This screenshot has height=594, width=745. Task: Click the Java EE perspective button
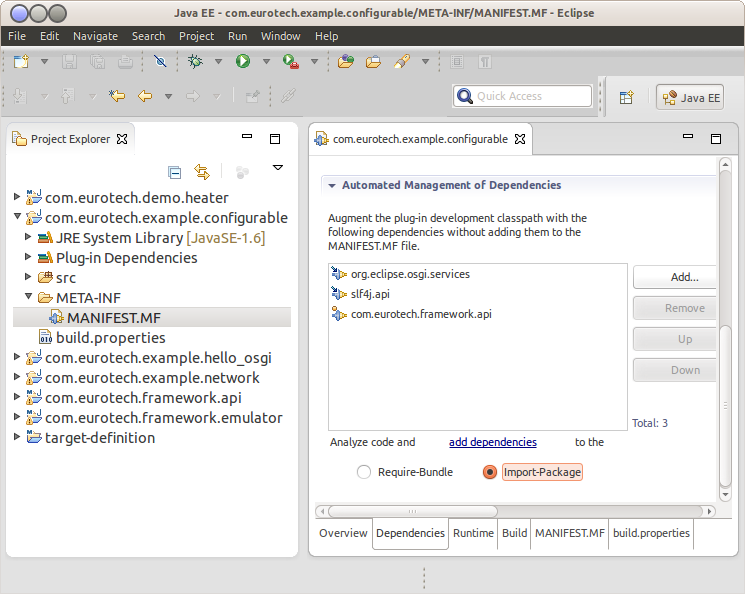click(x=690, y=97)
